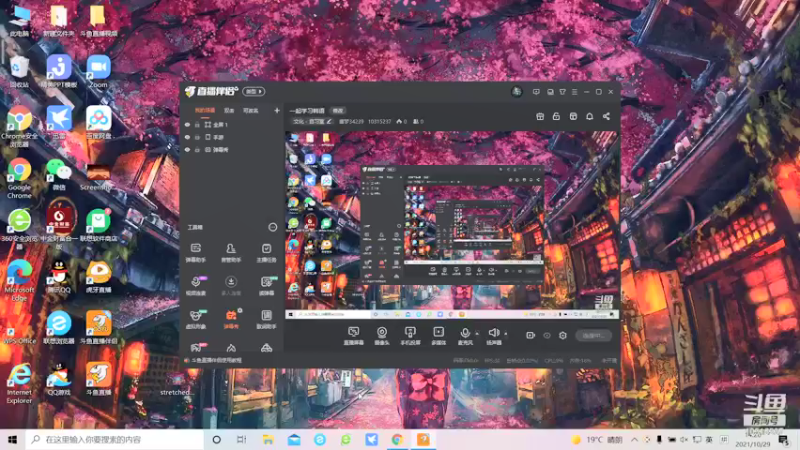800x450 pixels.
Task: Lock the 全屏1 source layer
Action: (x=197, y=124)
